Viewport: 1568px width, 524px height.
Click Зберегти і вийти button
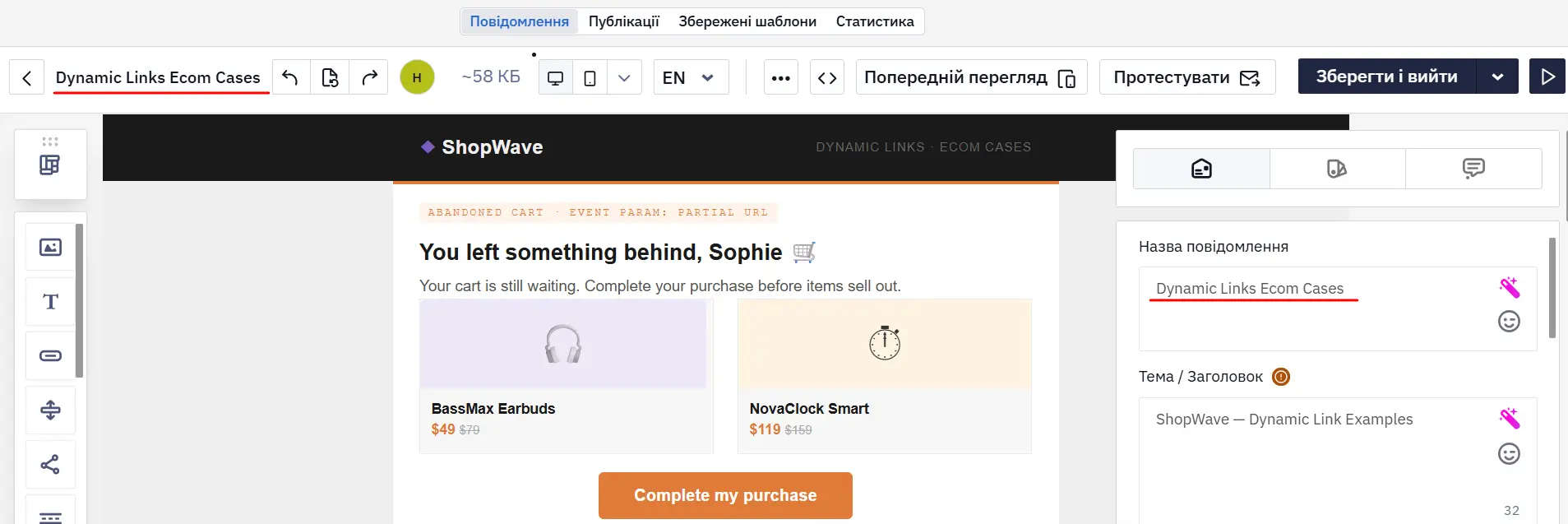[x=1387, y=77]
